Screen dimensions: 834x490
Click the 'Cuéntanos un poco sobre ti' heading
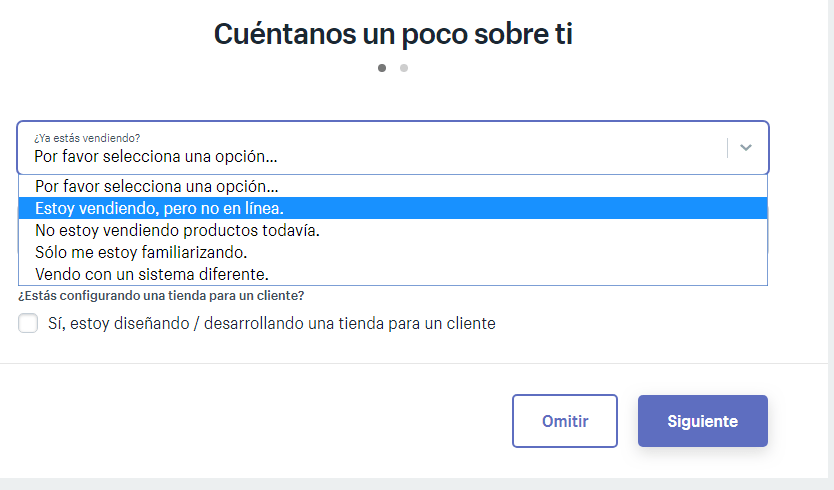pos(393,33)
